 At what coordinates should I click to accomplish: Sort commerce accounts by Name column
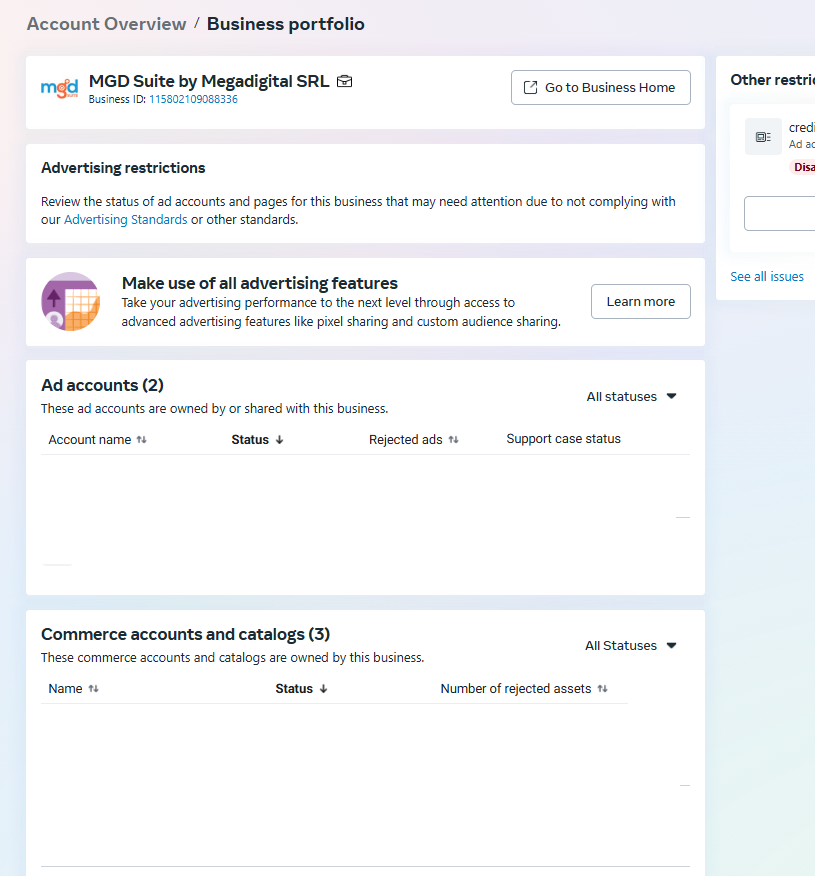[73, 688]
